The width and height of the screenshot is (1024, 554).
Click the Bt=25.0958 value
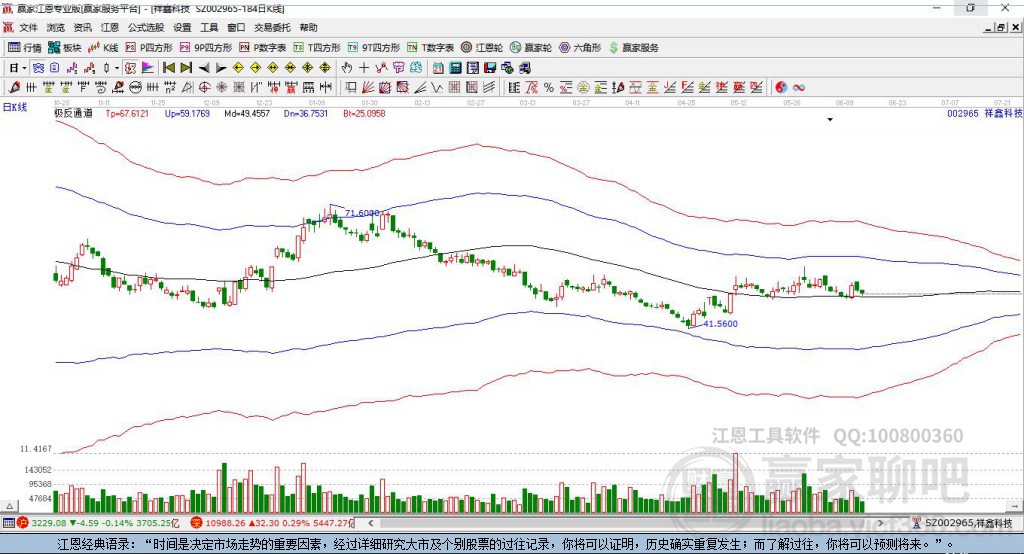pos(364,113)
